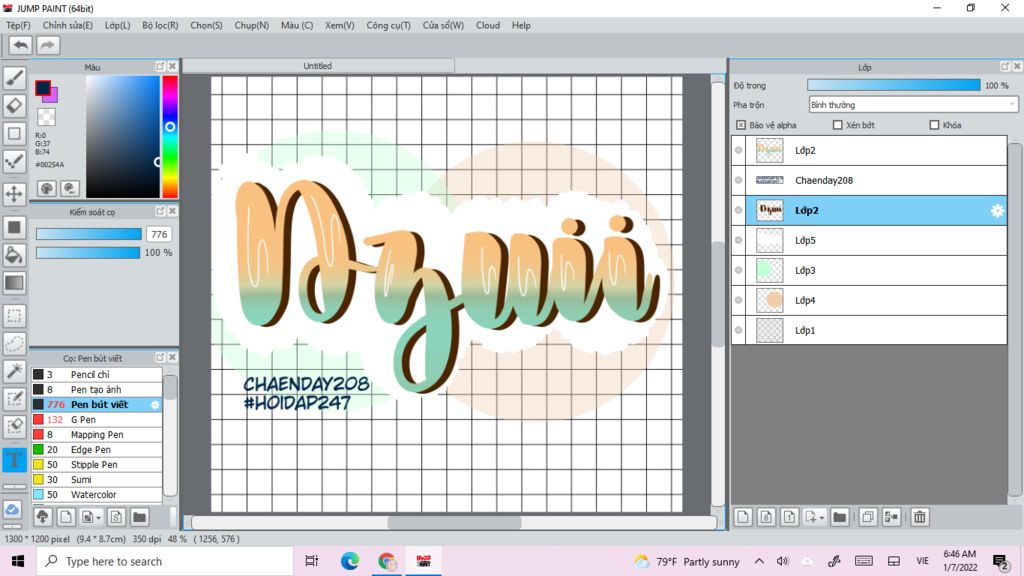
Task: Click the Undo arrow button
Action: 20,45
